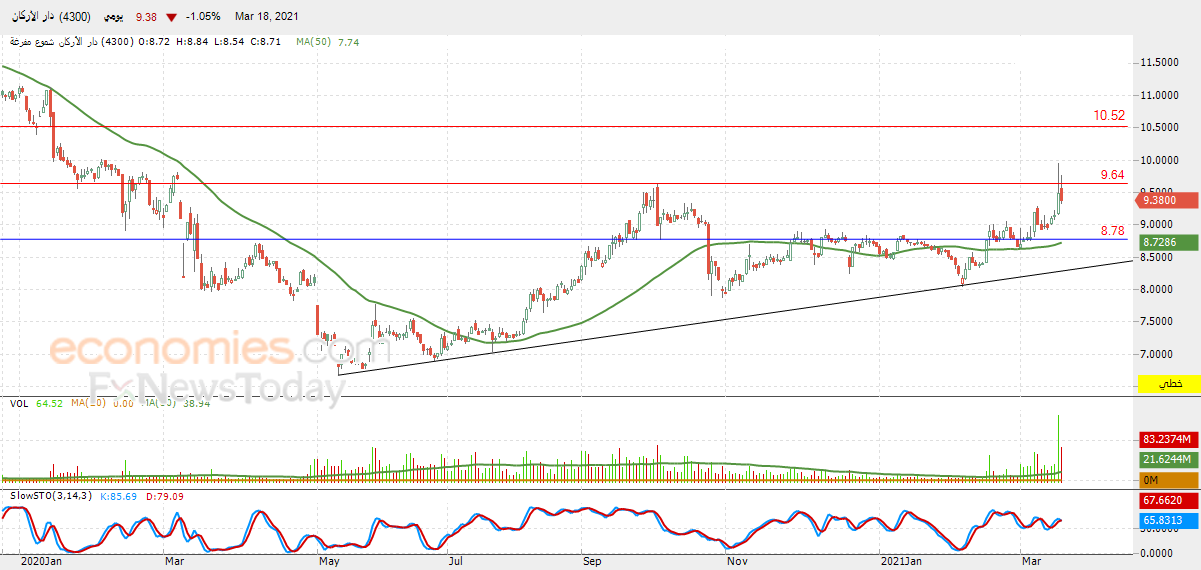Image resolution: width=1201 pixels, height=570 pixels.
Task: Click the Mar 18, 2021 date in header
Action: [266, 17]
